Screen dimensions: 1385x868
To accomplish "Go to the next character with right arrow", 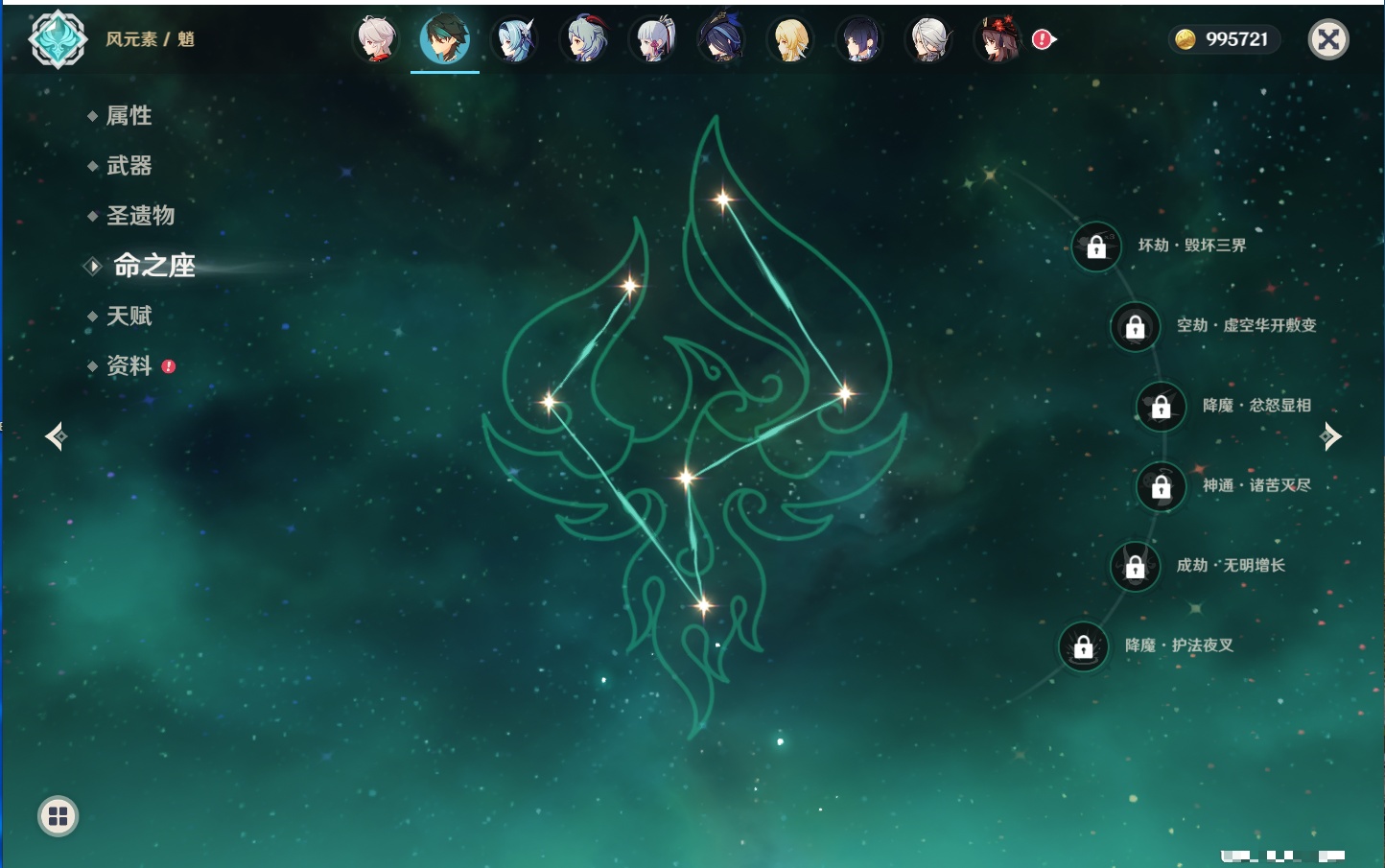I will (1330, 436).
